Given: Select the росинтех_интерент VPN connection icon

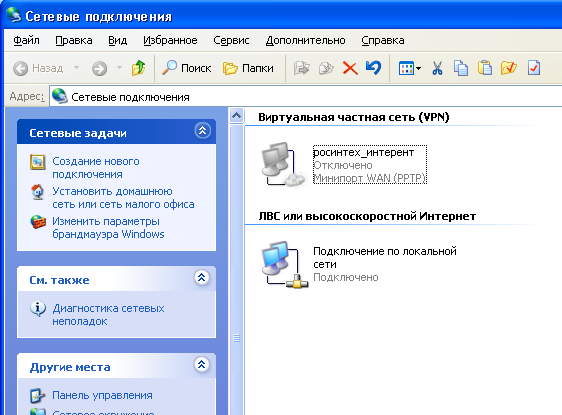Looking at the screenshot, I should (x=283, y=164).
